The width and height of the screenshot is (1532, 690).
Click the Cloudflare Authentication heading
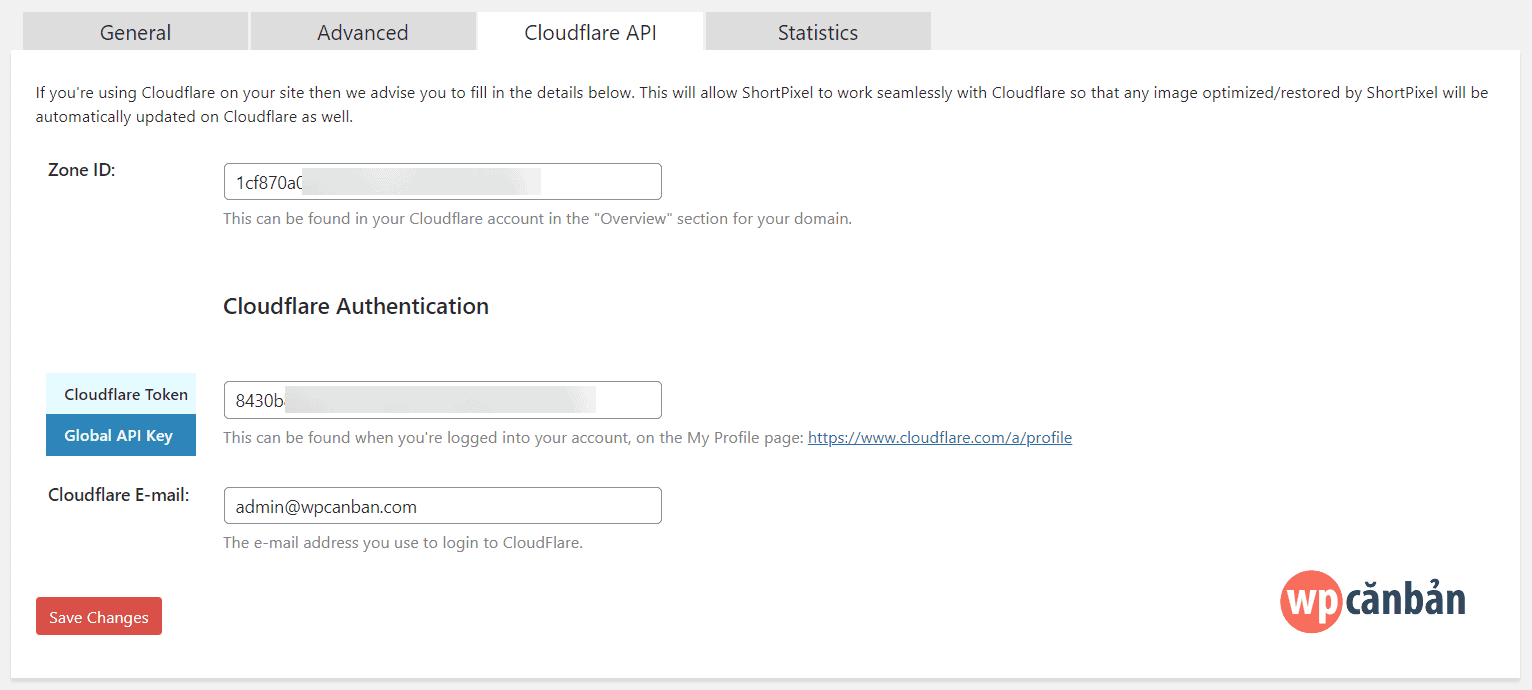356,306
